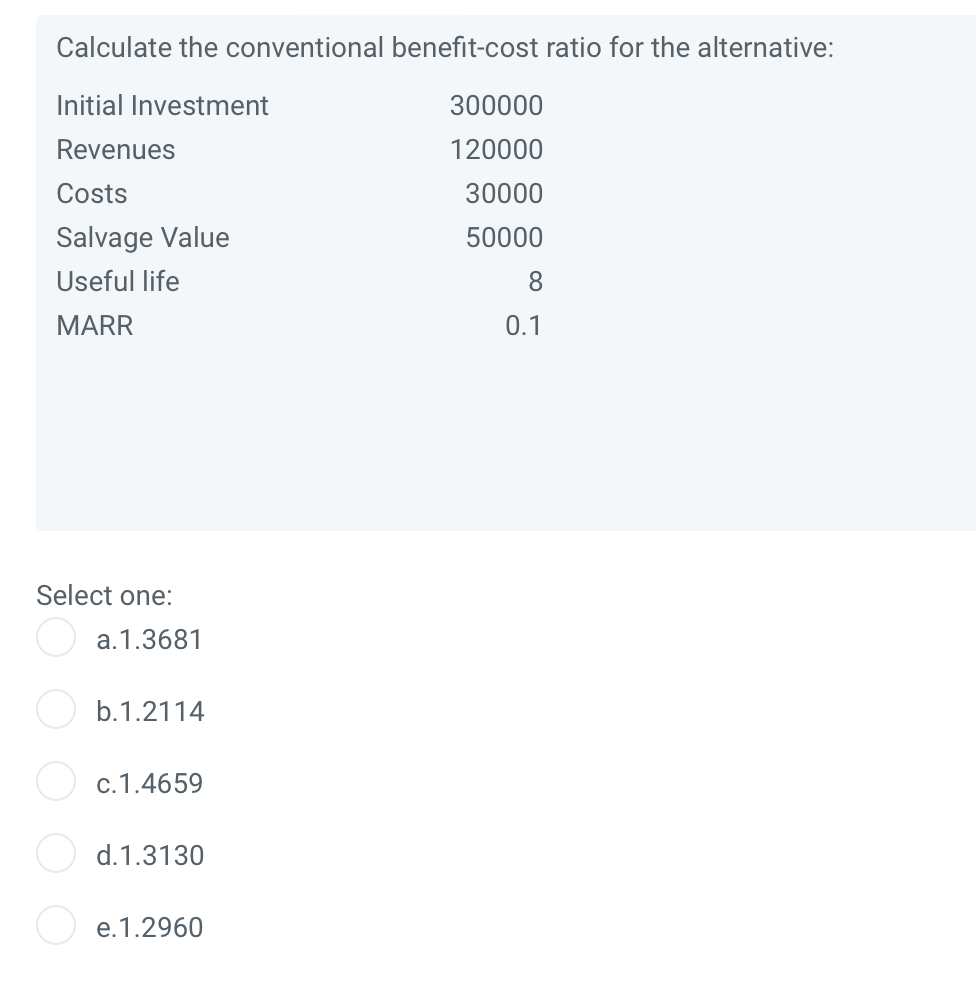Click the Costs value 30000
This screenshot has height=988, width=976.
(502, 193)
